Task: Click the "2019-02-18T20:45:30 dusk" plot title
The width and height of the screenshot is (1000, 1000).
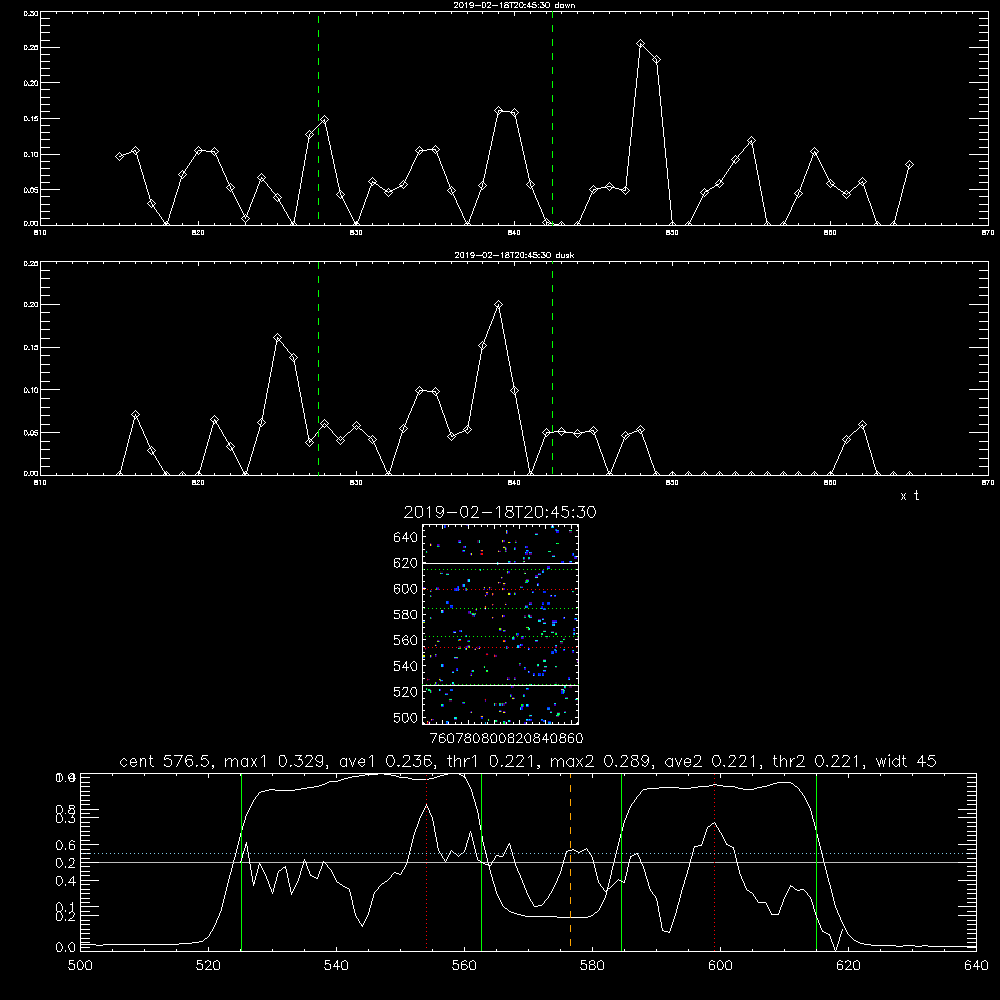Action: point(514,255)
